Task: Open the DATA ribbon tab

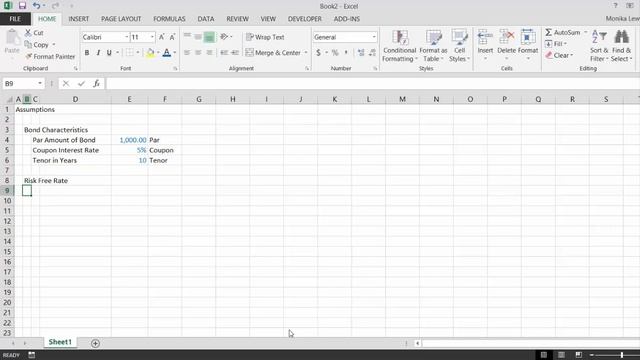Action: click(x=206, y=19)
